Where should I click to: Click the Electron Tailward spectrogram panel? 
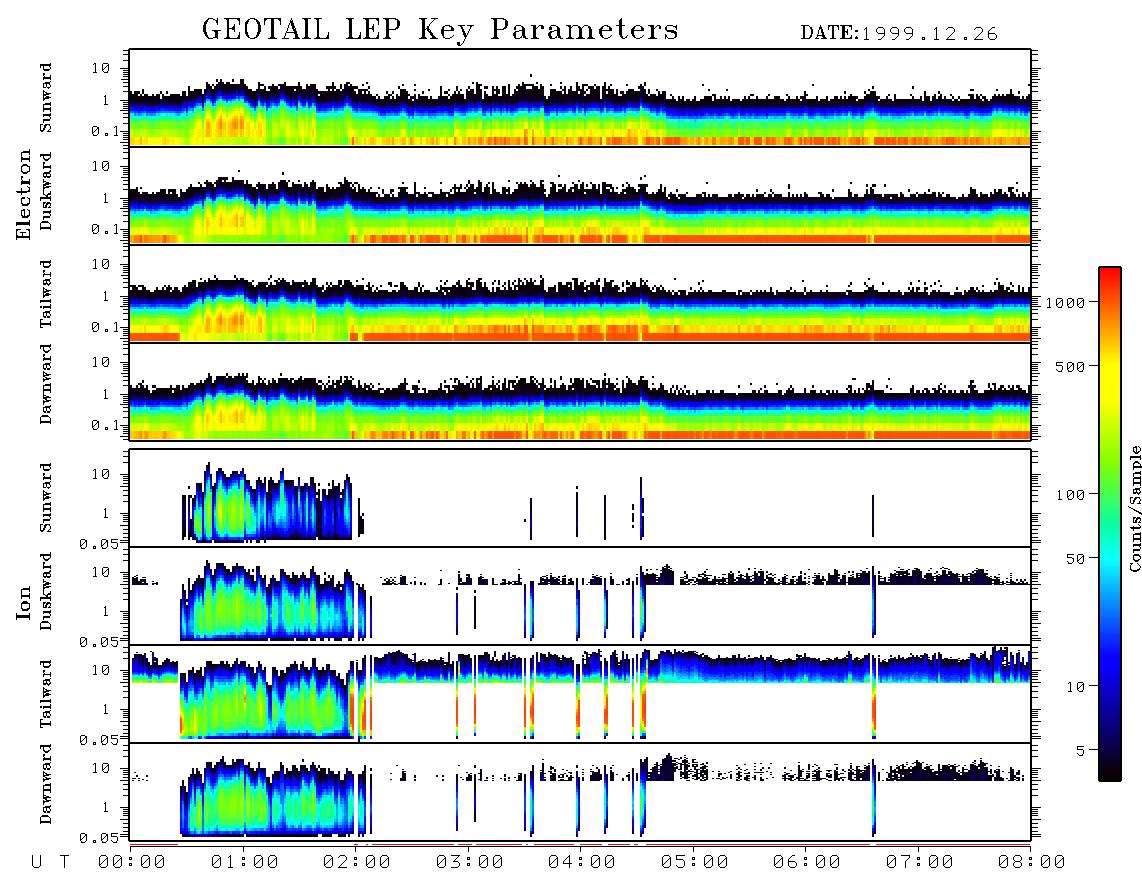pyautogui.click(x=580, y=294)
